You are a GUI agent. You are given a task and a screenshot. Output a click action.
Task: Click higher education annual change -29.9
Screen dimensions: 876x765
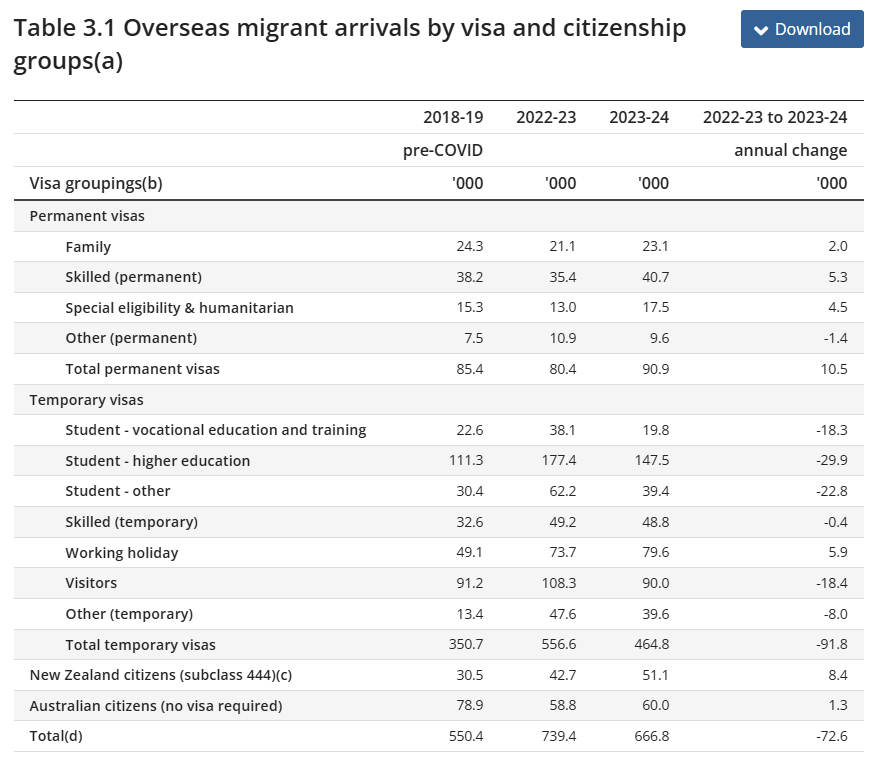click(x=831, y=460)
